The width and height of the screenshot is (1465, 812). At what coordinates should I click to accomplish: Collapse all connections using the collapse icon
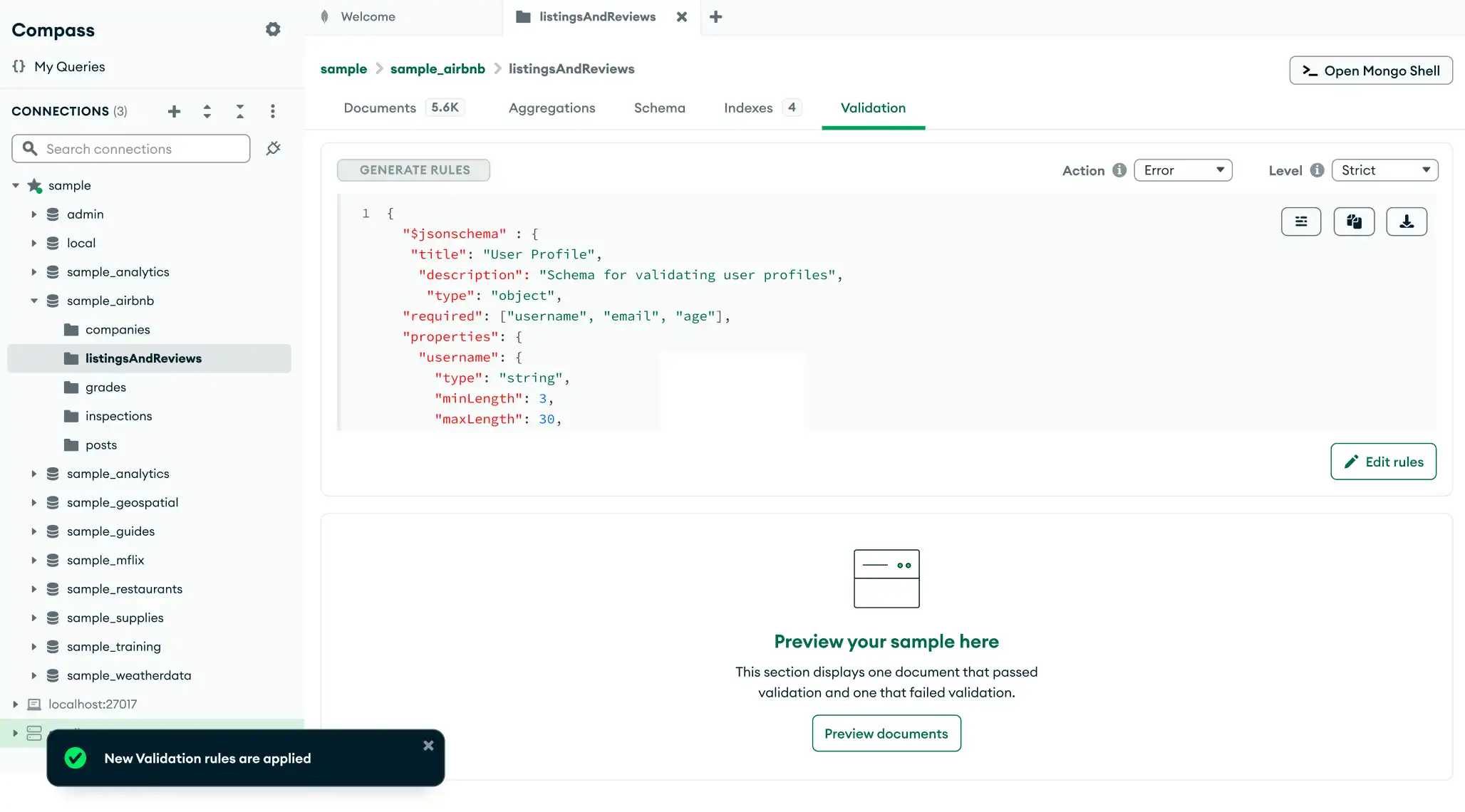[x=240, y=111]
